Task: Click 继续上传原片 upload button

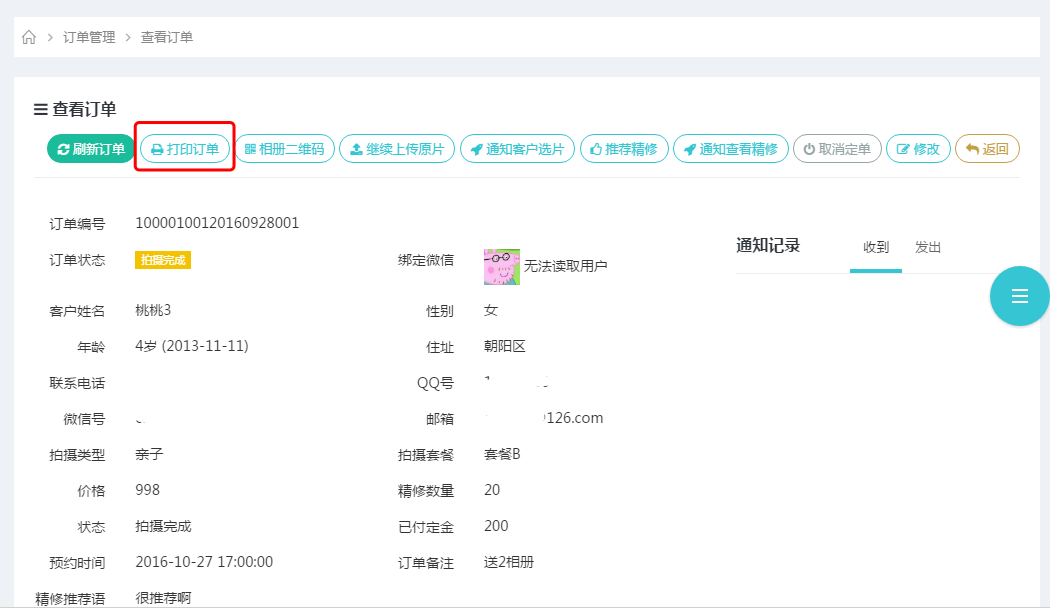Action: [397, 149]
